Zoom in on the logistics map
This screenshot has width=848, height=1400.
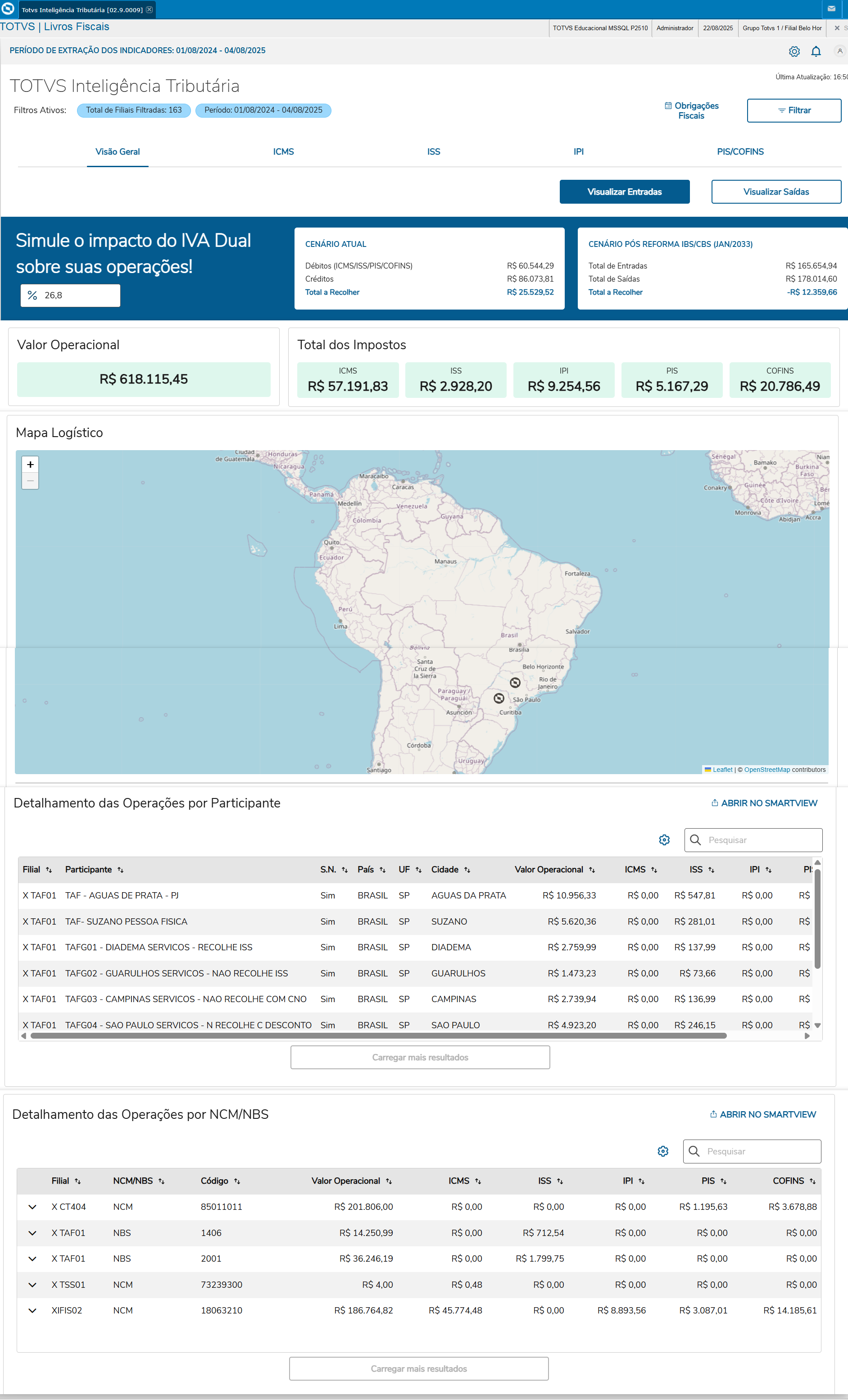pyautogui.click(x=31, y=464)
